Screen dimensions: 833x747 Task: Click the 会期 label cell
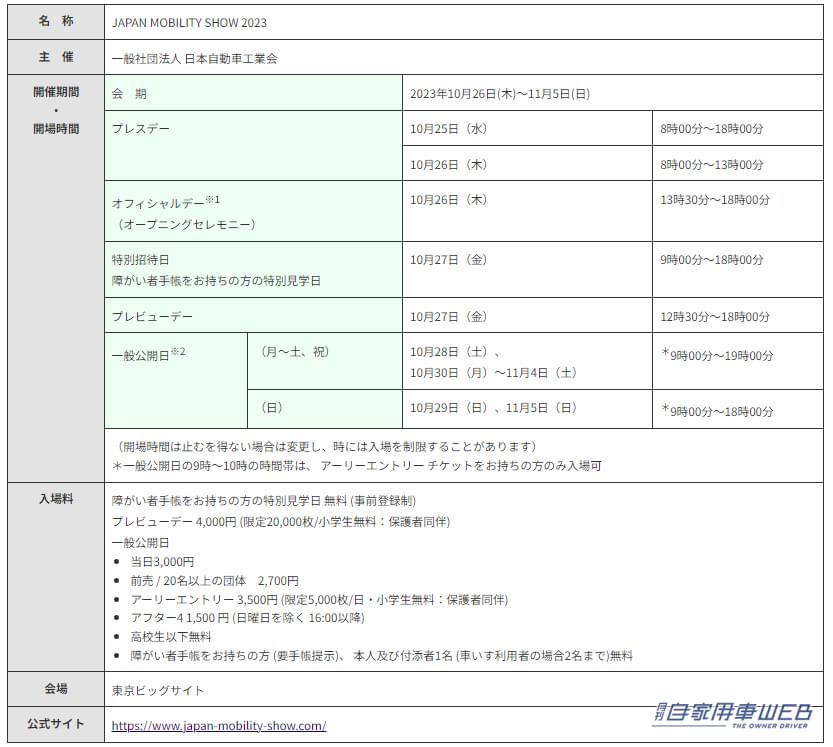(x=253, y=94)
